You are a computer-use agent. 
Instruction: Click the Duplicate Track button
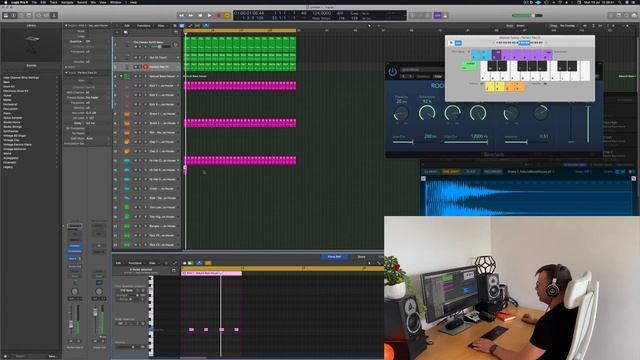[x=126, y=32]
